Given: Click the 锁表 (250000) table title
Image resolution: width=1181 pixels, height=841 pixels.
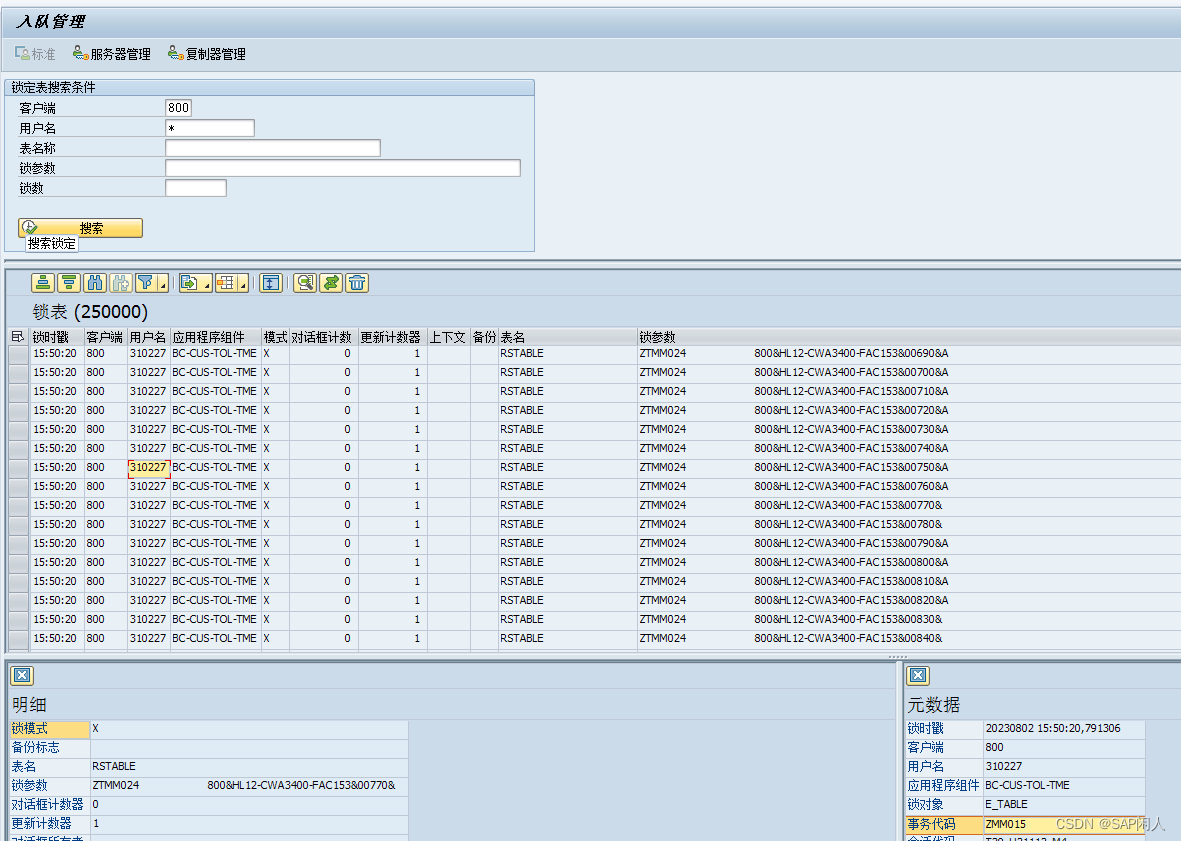Looking at the screenshot, I should point(90,312).
